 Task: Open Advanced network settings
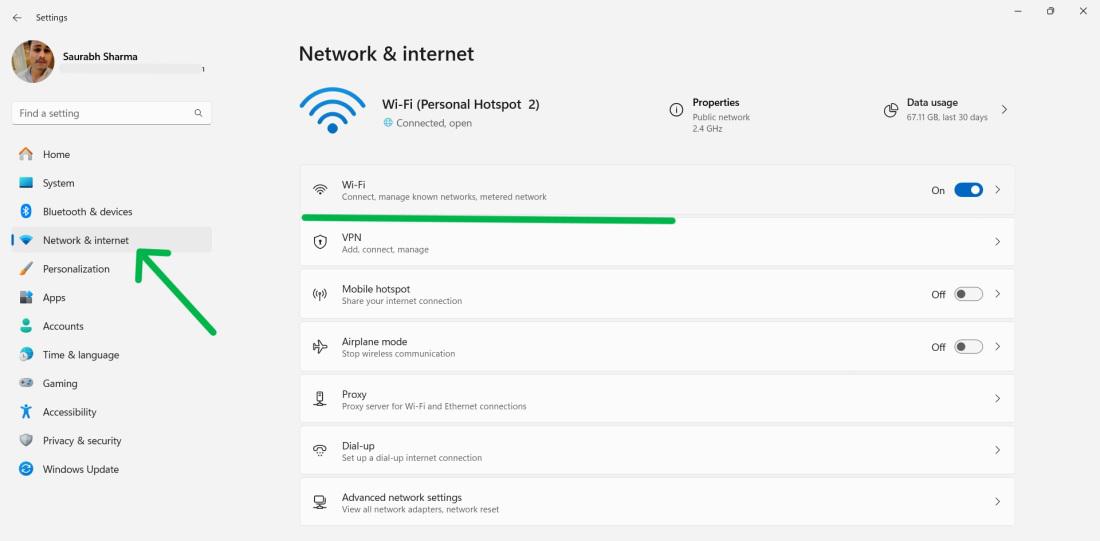click(x=656, y=503)
